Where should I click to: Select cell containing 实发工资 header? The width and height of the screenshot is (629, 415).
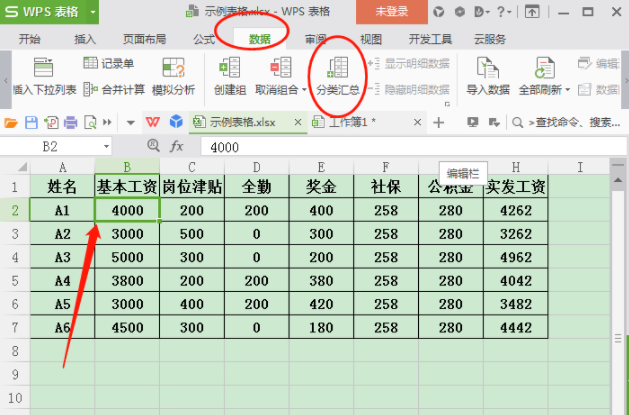514,187
